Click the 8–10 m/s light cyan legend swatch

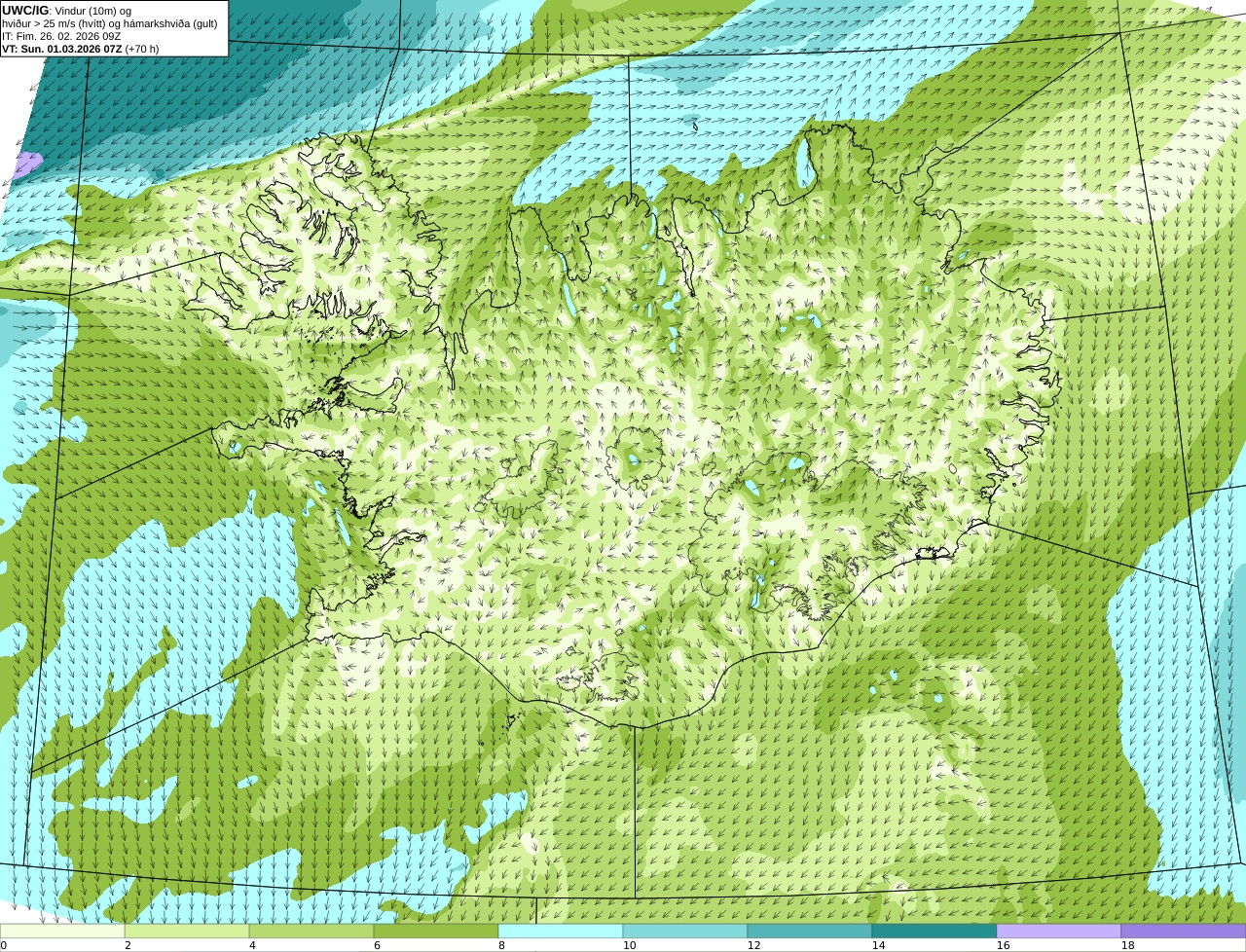pos(561,931)
